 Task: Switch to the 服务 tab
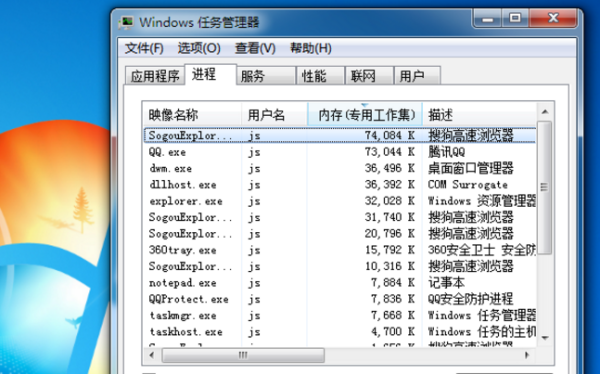(266, 76)
